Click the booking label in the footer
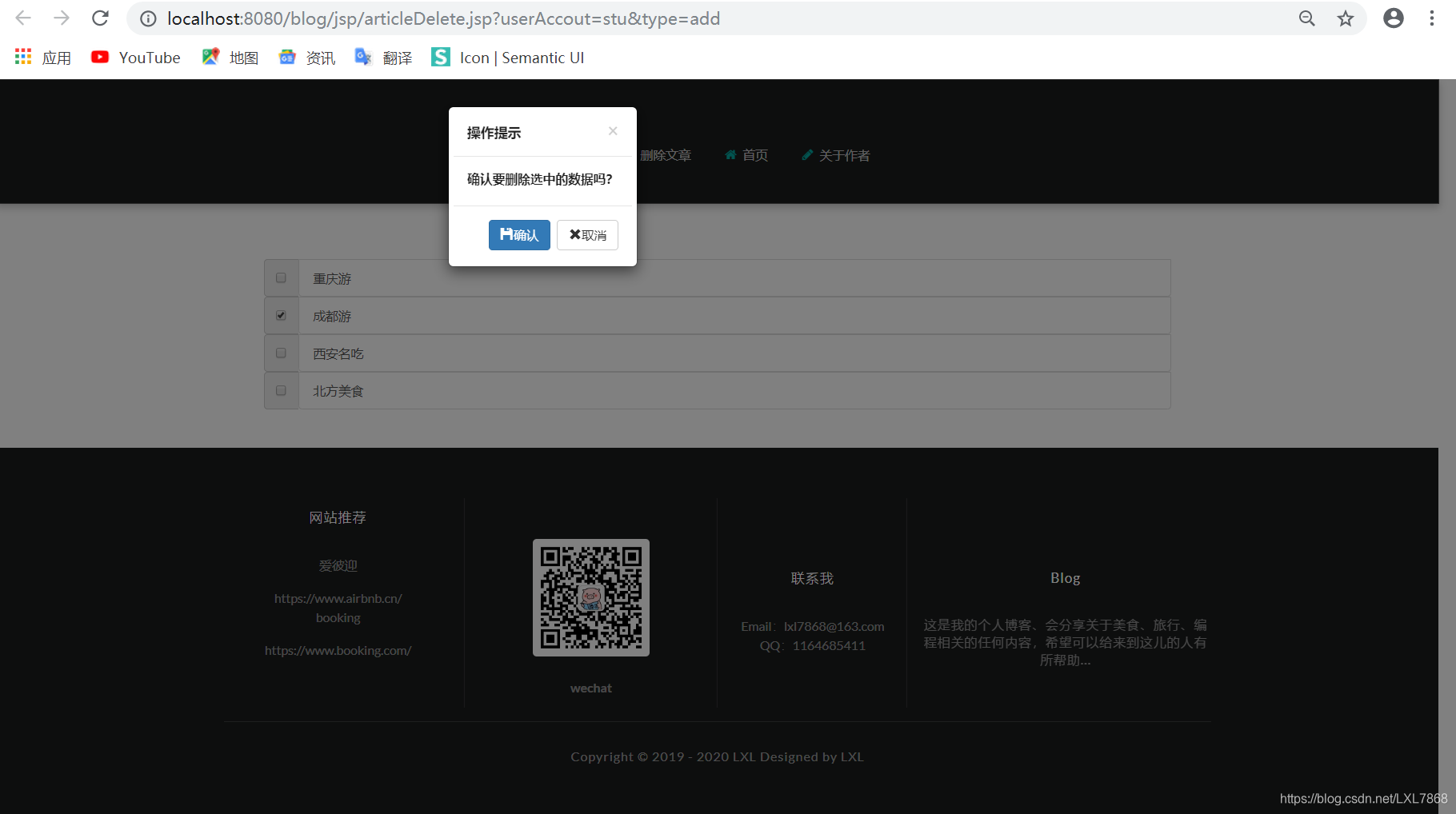 pos(338,617)
